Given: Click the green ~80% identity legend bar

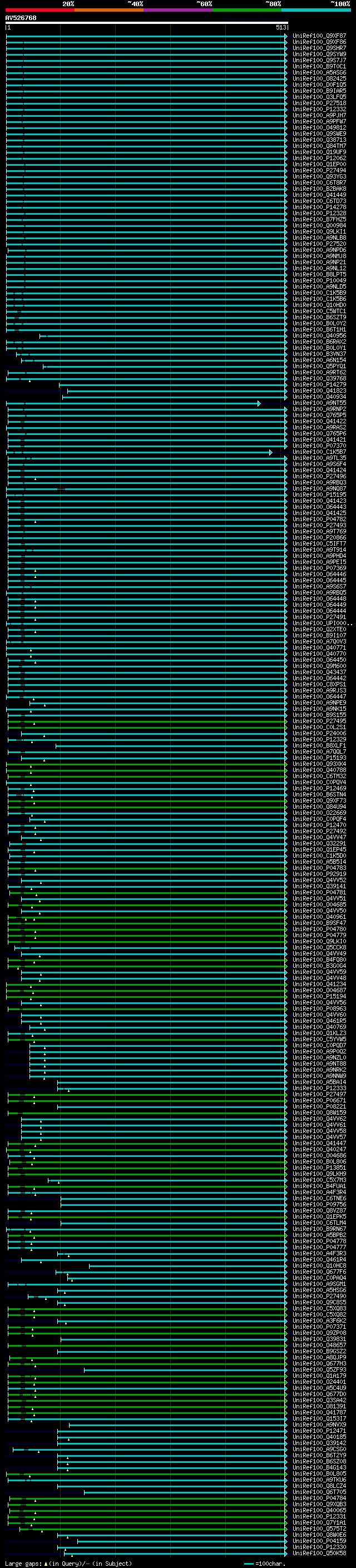Looking at the screenshot, I should pyautogui.click(x=247, y=11).
